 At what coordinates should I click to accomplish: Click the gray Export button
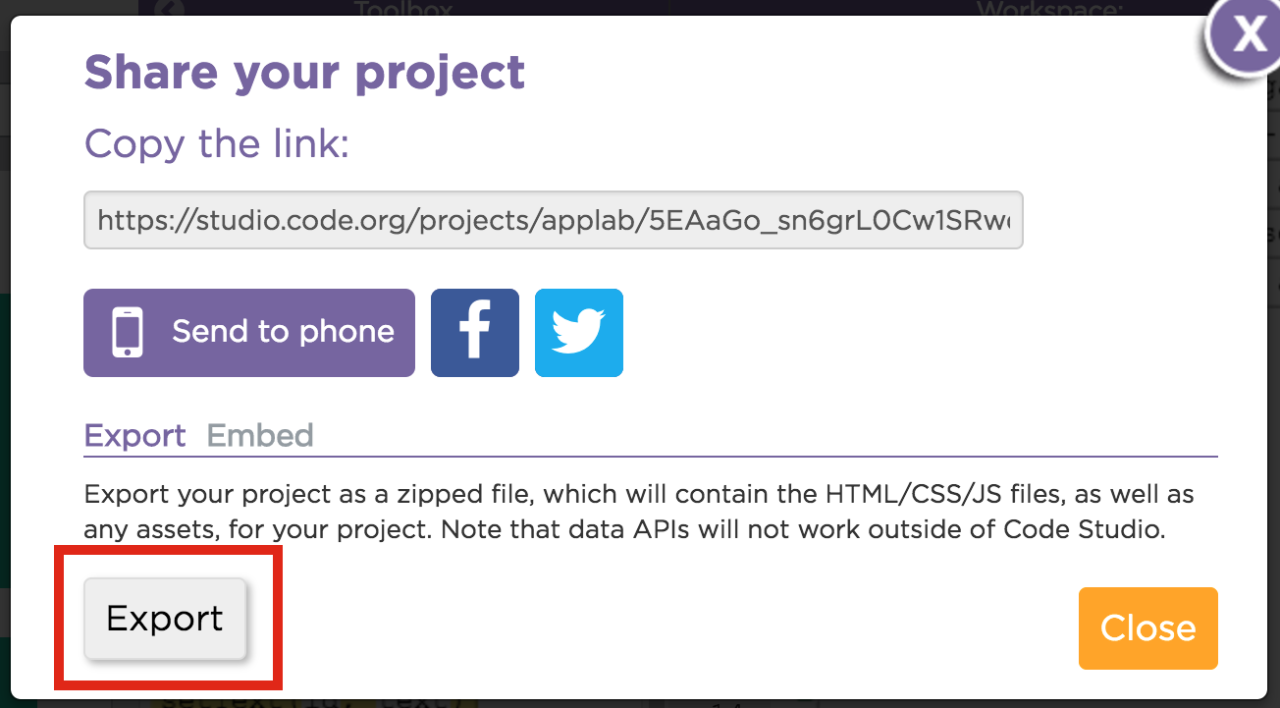(x=165, y=619)
